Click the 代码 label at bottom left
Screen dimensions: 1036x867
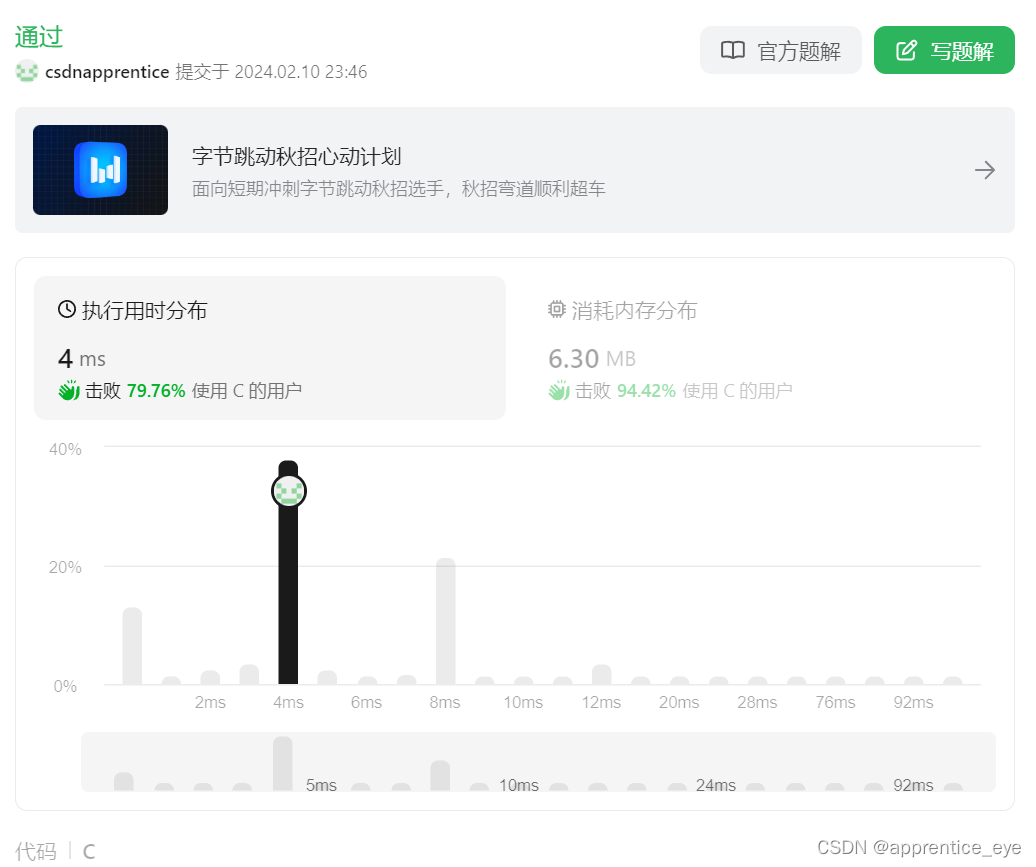coord(36,851)
